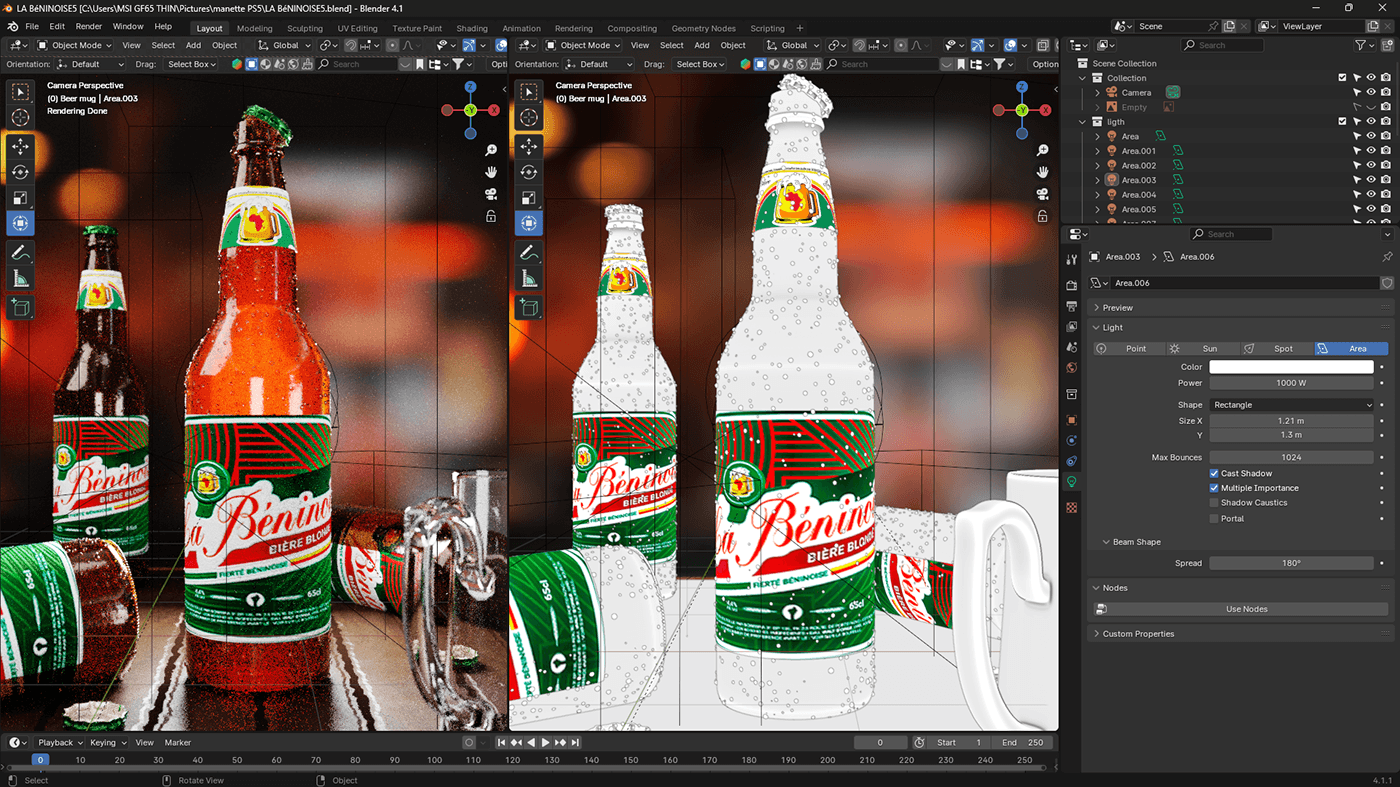Click the Power field showing 1000 W
1400x787 pixels.
1292,383
